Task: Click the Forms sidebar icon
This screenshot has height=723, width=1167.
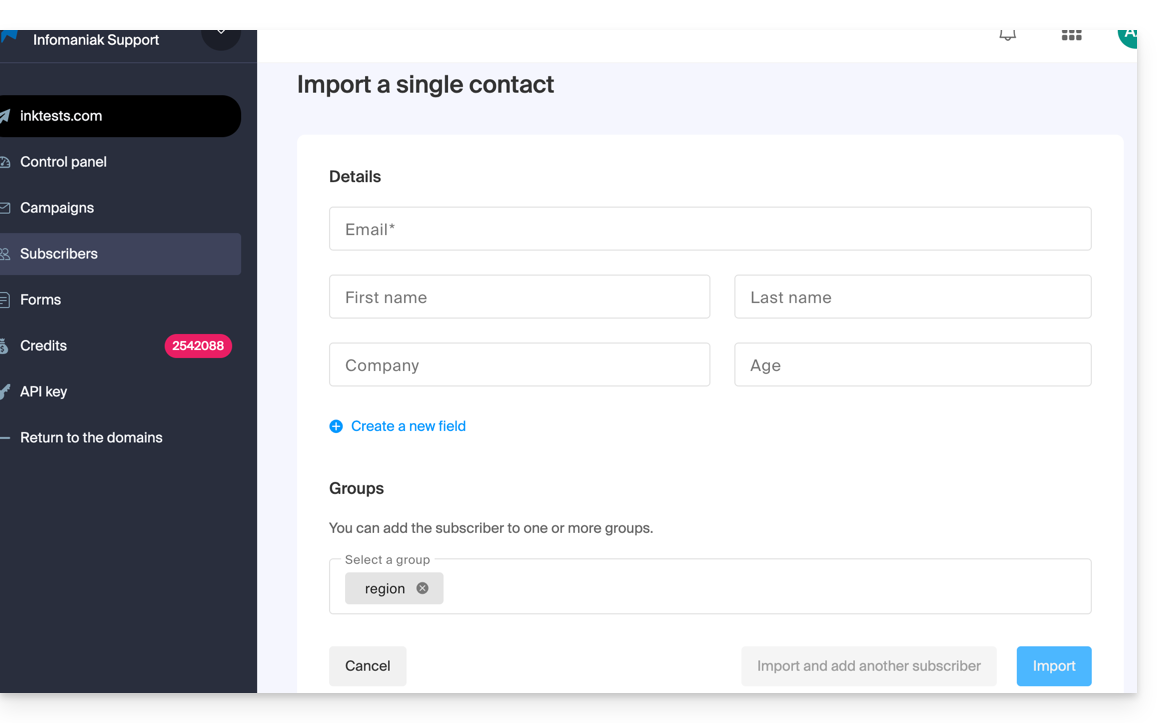Action: (5, 300)
